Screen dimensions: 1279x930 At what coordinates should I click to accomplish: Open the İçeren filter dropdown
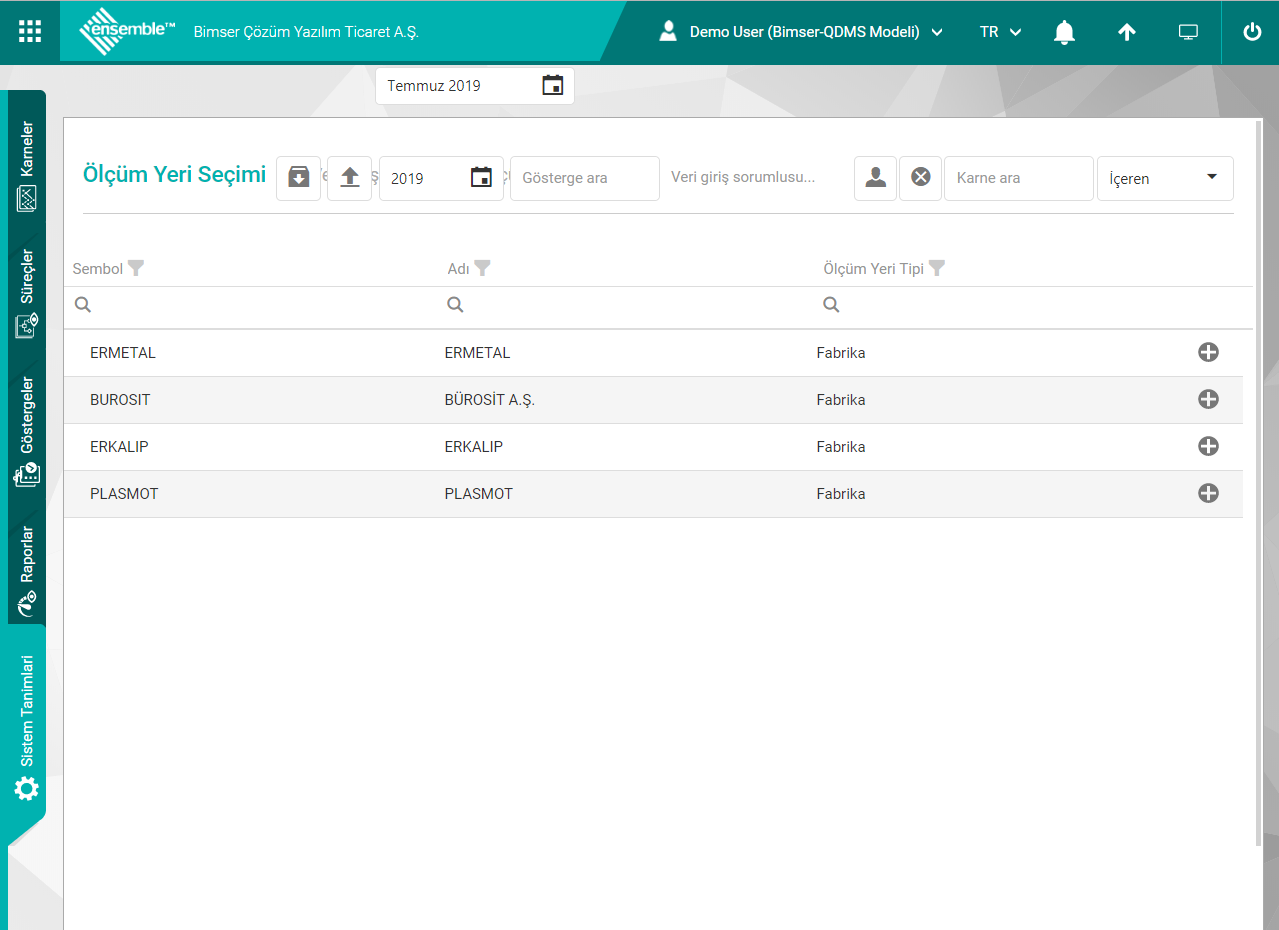tap(1165, 178)
